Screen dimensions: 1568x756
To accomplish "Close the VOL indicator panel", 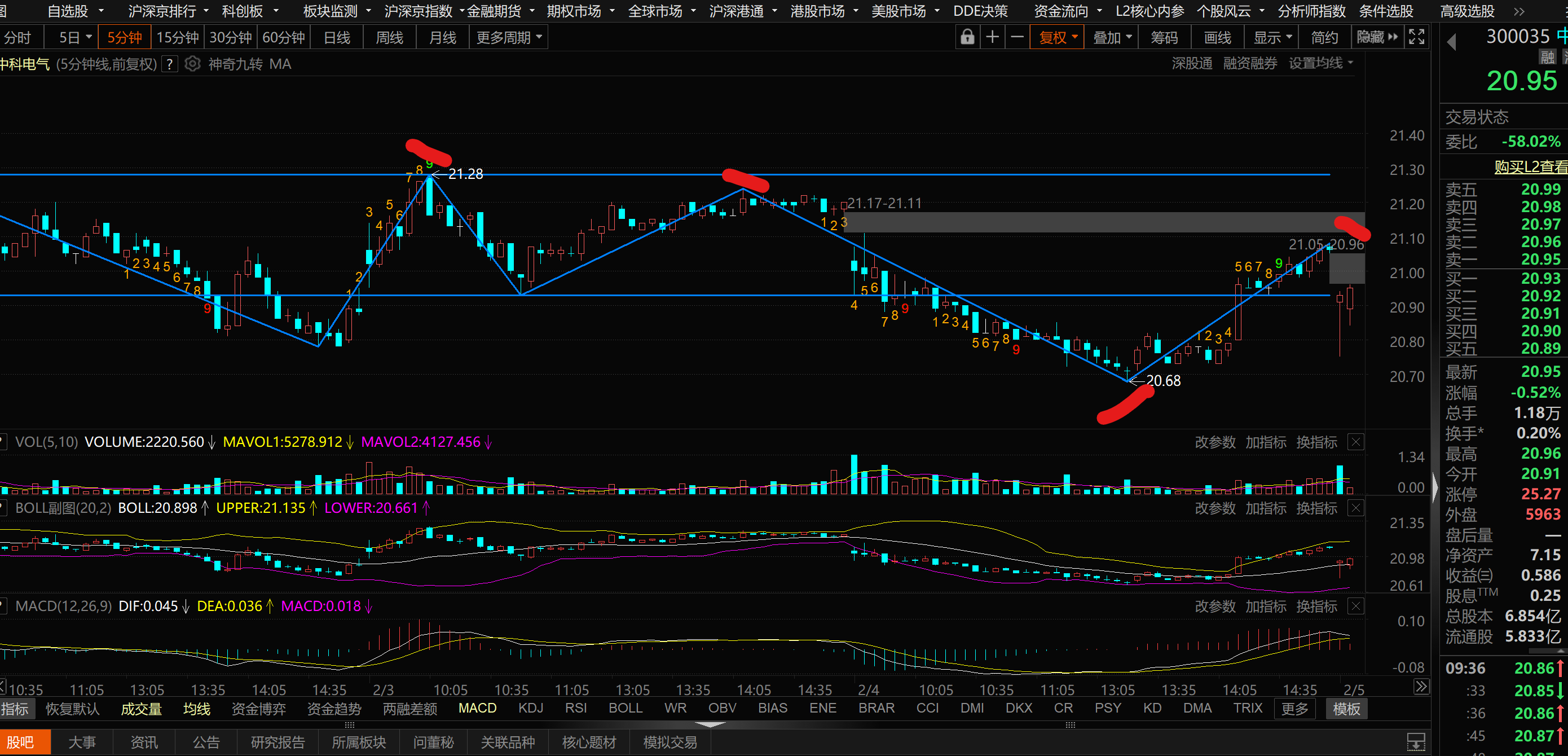I will tap(1355, 442).
